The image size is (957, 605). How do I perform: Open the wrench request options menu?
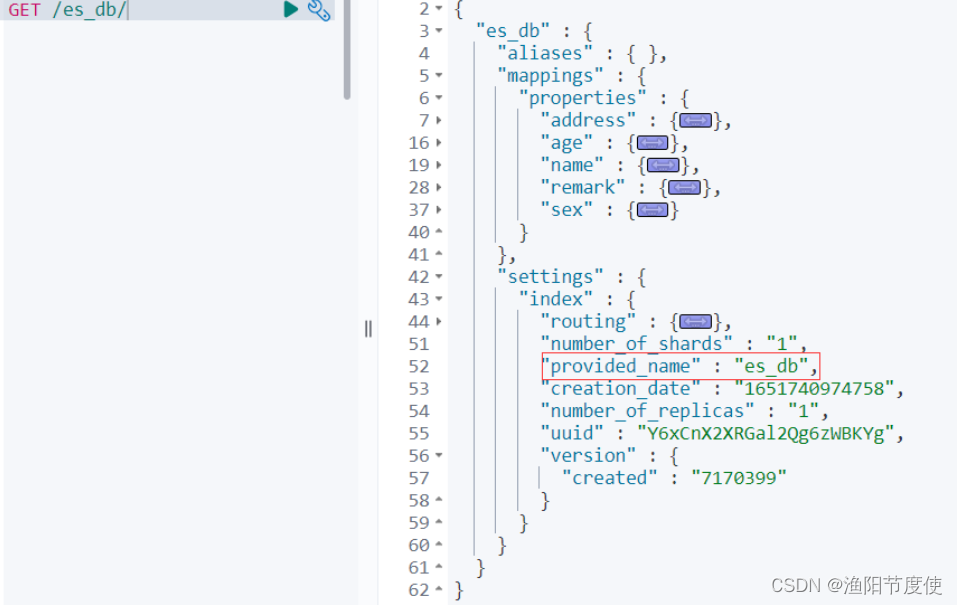click(x=319, y=10)
